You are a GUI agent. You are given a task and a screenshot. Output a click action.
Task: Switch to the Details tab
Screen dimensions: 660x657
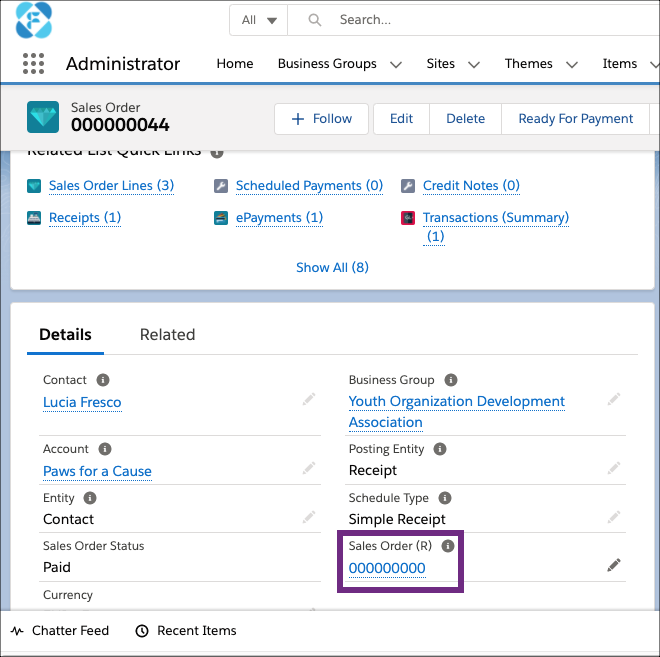65,335
